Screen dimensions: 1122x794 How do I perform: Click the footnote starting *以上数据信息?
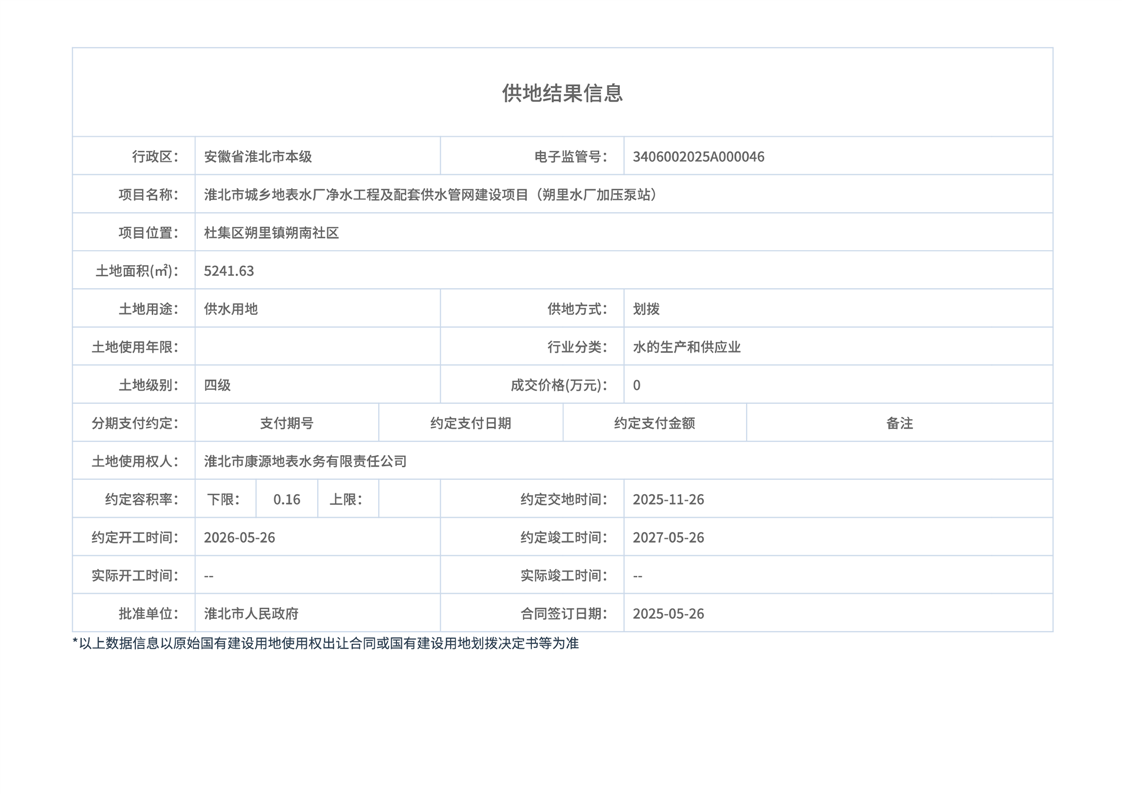tap(326, 643)
